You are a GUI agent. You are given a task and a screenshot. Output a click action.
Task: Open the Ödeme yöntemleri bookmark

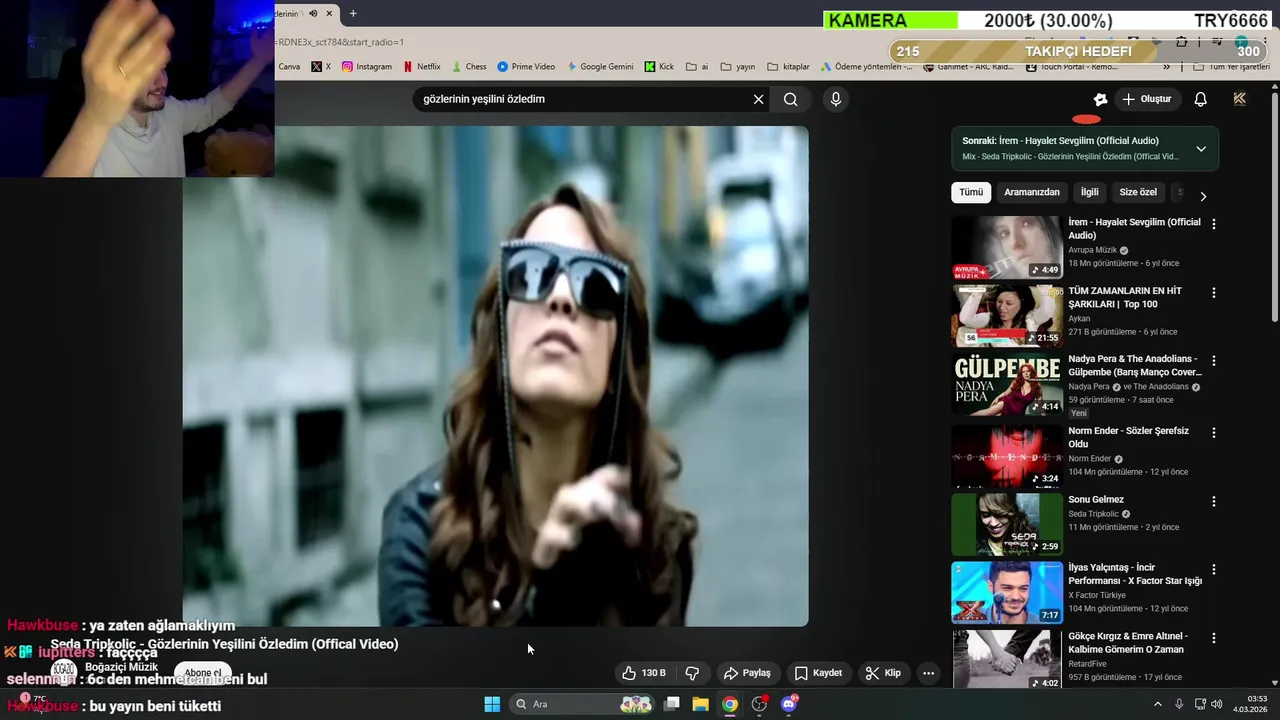866,66
